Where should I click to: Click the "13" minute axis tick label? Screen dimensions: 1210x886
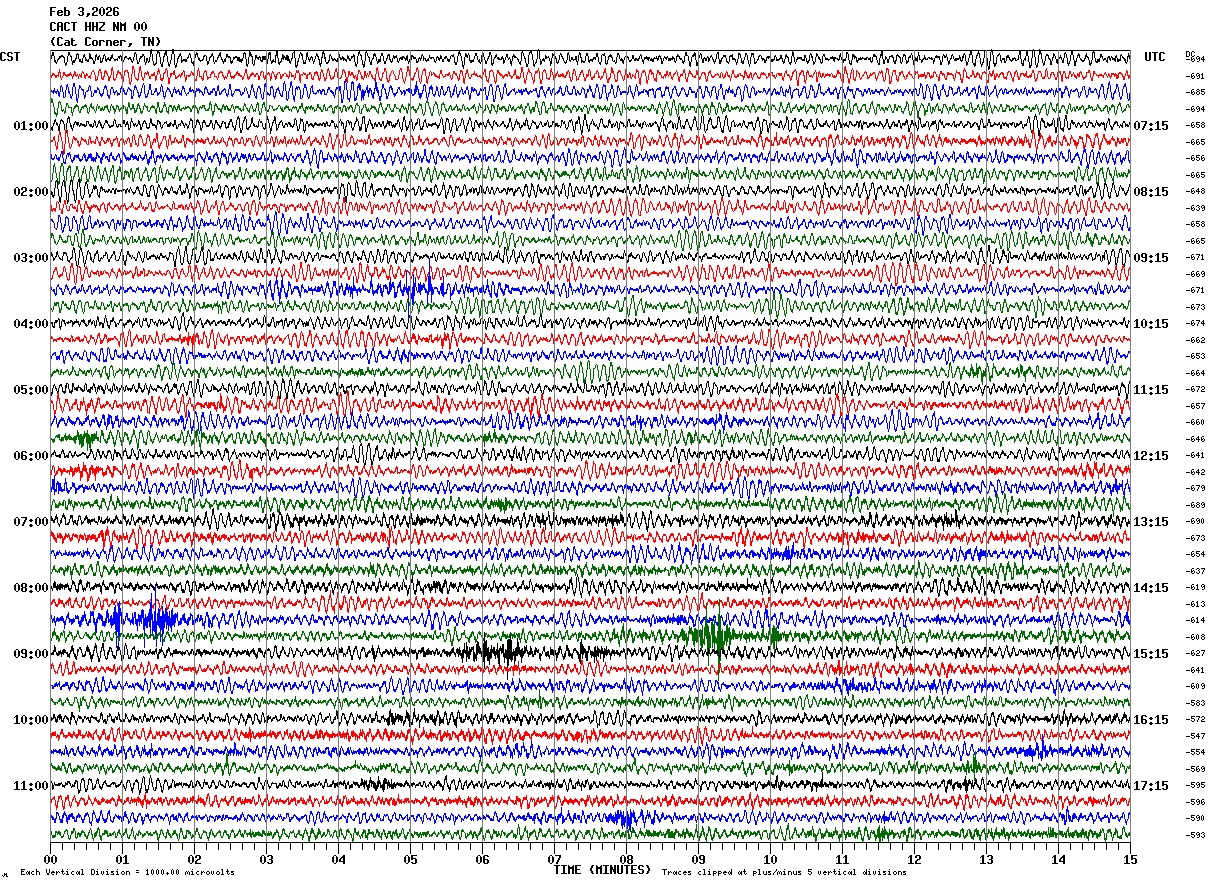tap(986, 859)
